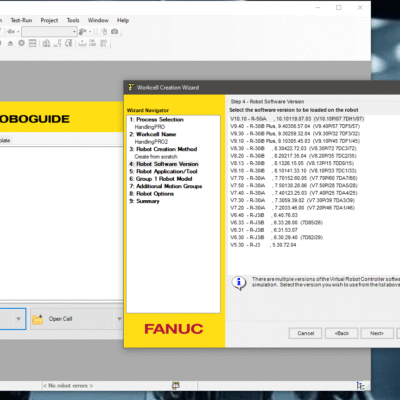
Task: Open the Tools menu
Action: click(x=73, y=20)
